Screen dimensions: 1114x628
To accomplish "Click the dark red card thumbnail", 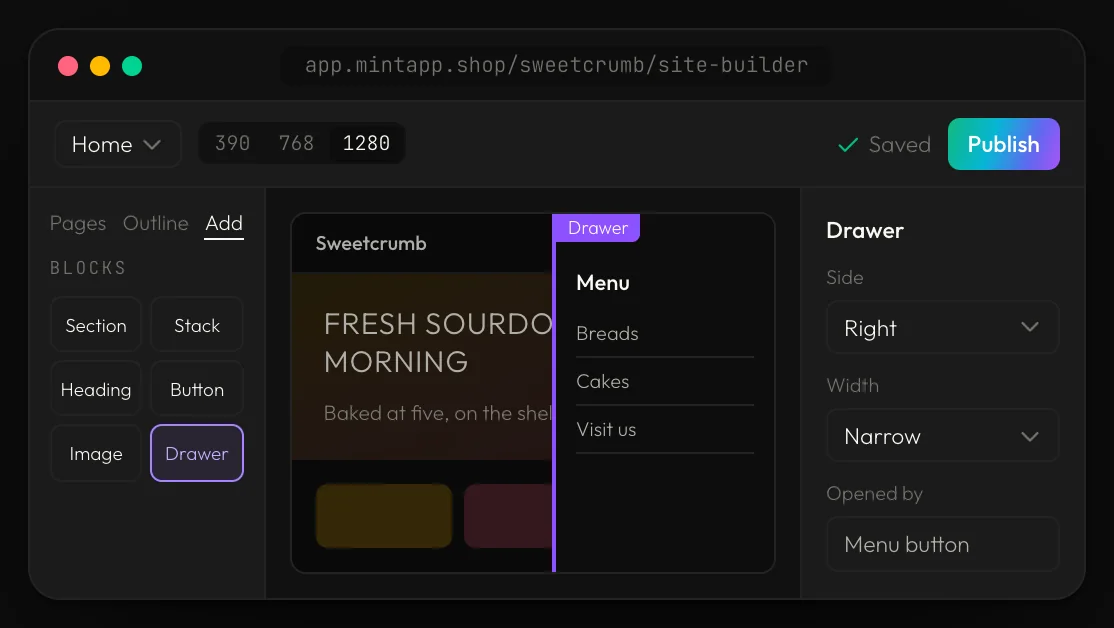I will tap(508, 516).
